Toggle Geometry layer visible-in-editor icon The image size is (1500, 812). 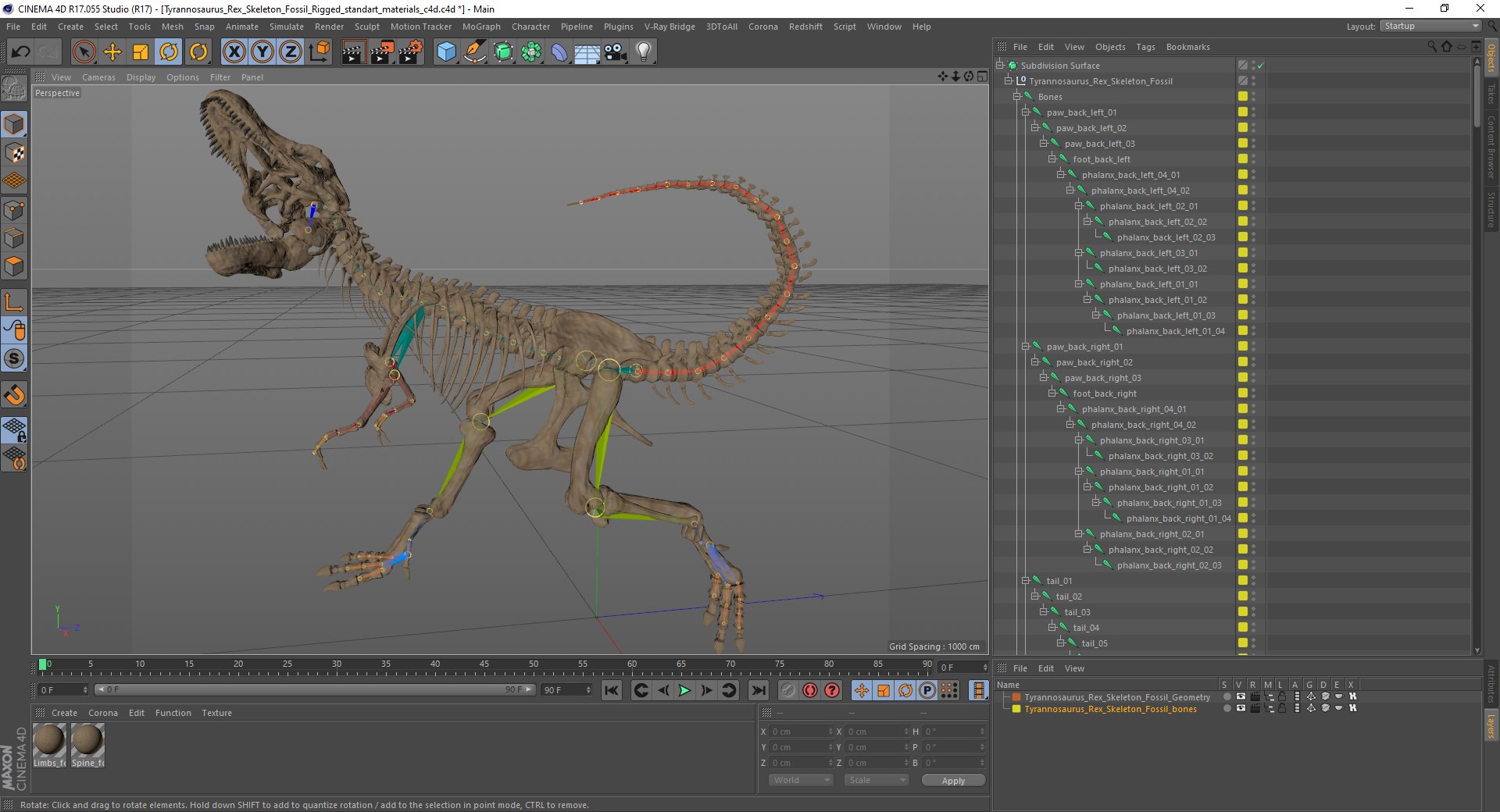(1241, 696)
